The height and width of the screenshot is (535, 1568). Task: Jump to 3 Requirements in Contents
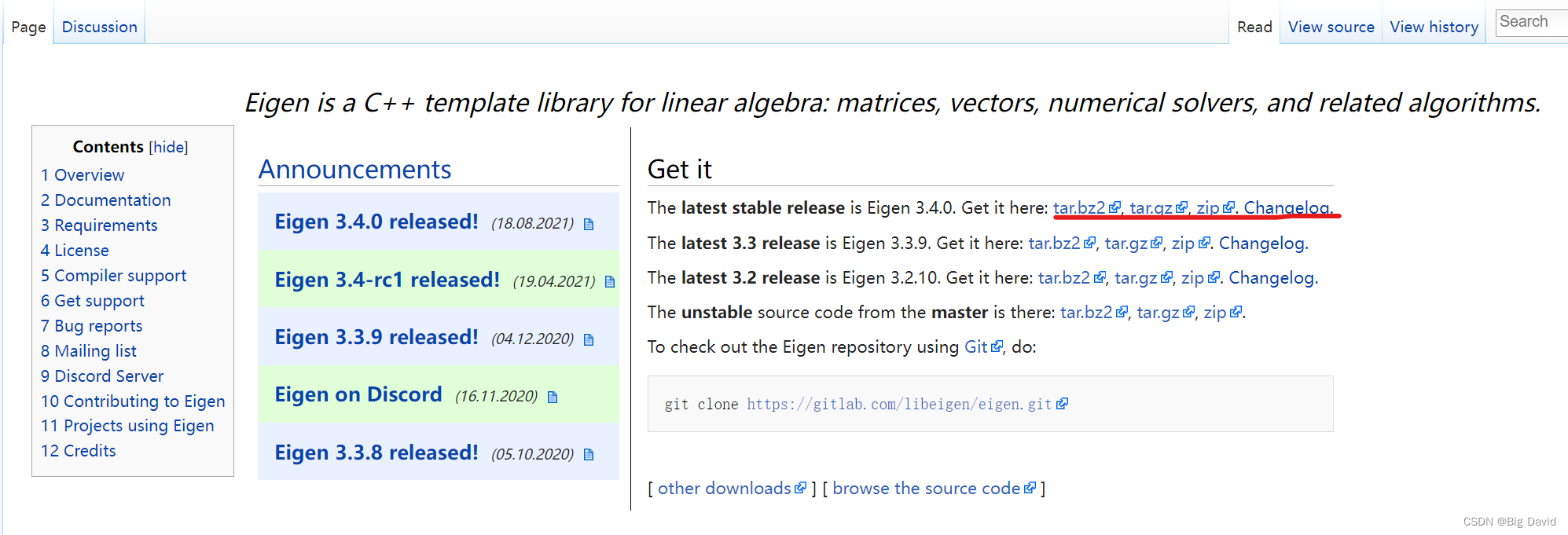point(99,225)
